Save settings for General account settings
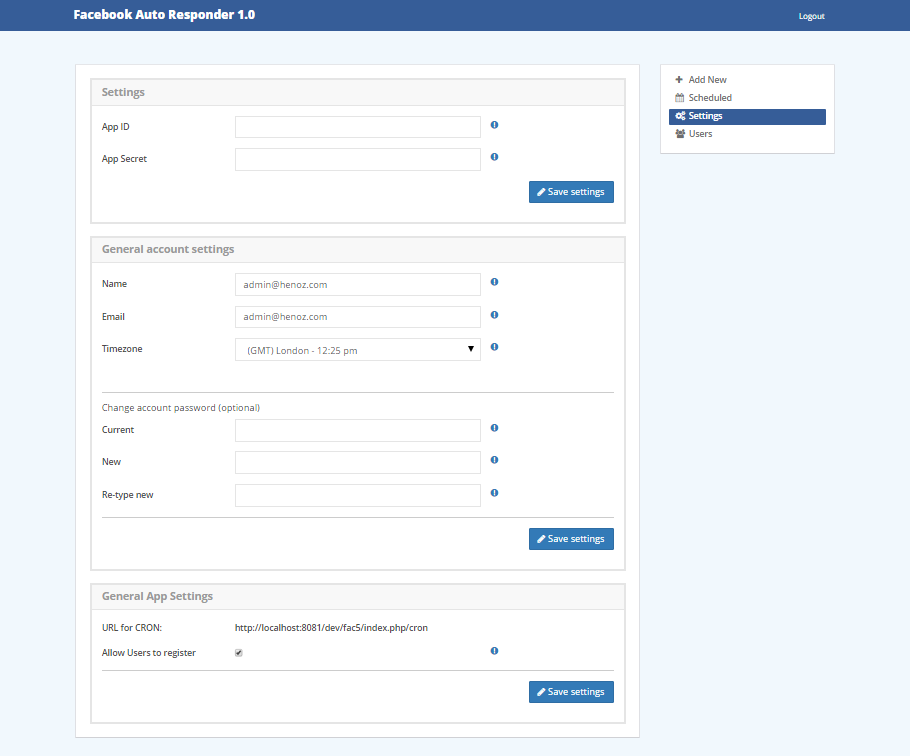Image resolution: width=910 pixels, height=756 pixels. (x=570, y=539)
